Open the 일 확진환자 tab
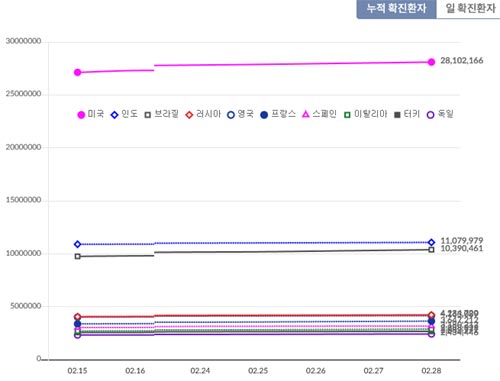 point(470,9)
